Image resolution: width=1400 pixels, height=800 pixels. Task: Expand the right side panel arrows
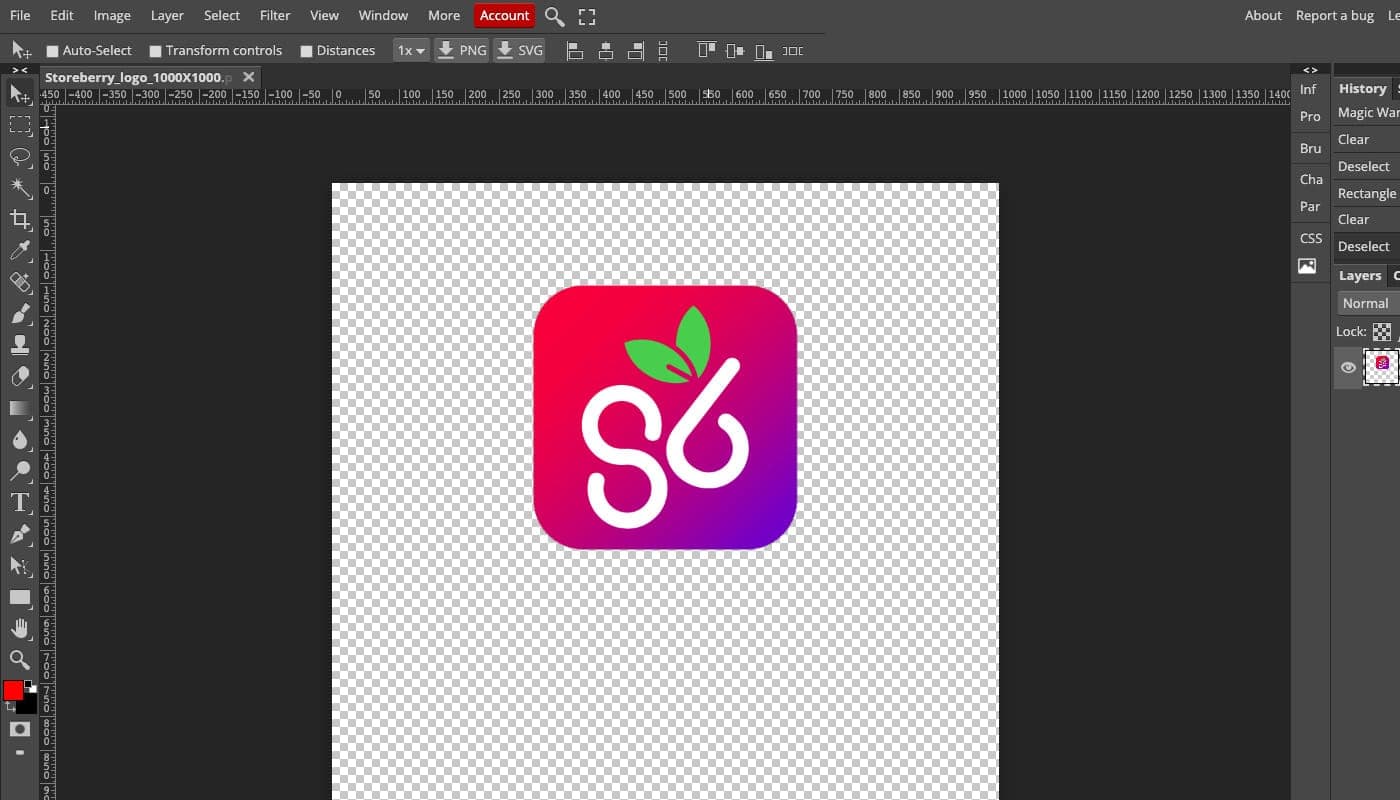(1310, 70)
